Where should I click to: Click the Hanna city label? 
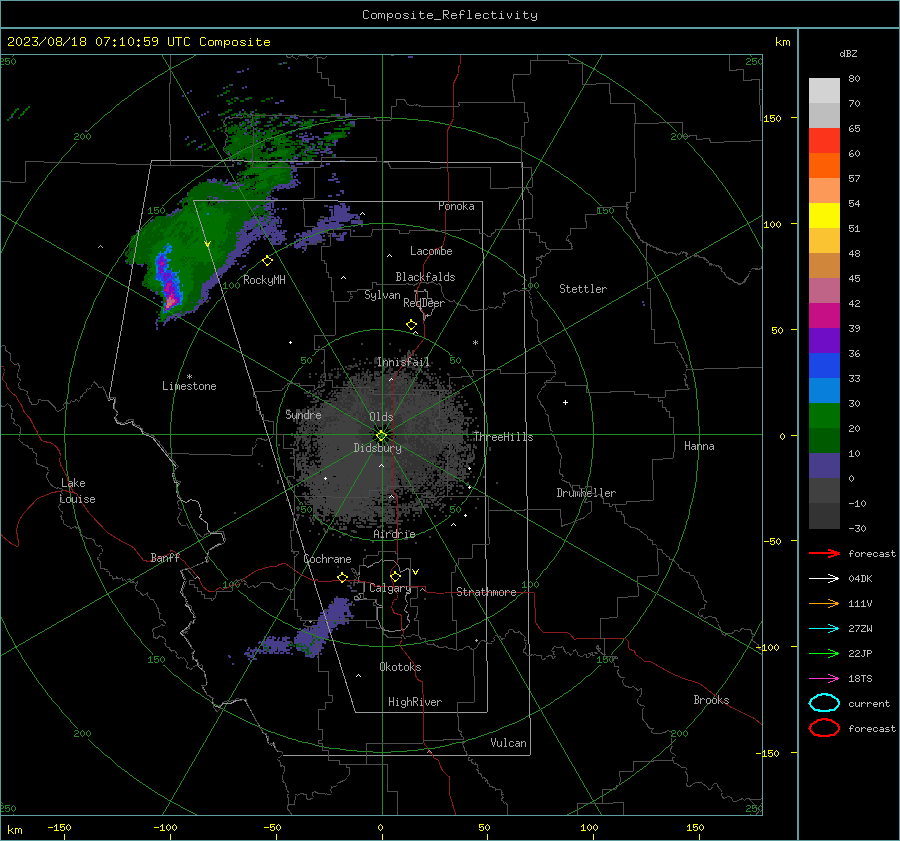699,446
